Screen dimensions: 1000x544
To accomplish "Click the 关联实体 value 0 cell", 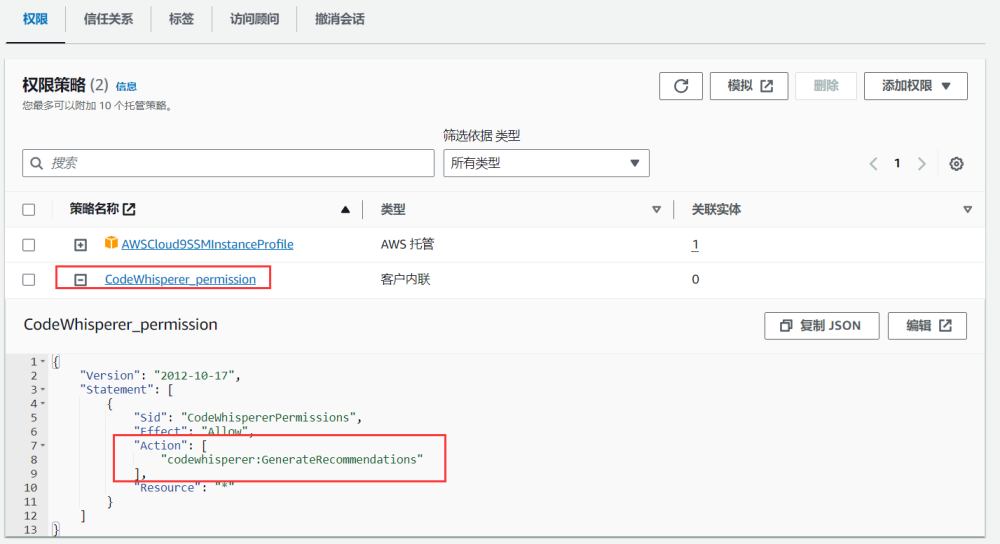I will (695, 279).
